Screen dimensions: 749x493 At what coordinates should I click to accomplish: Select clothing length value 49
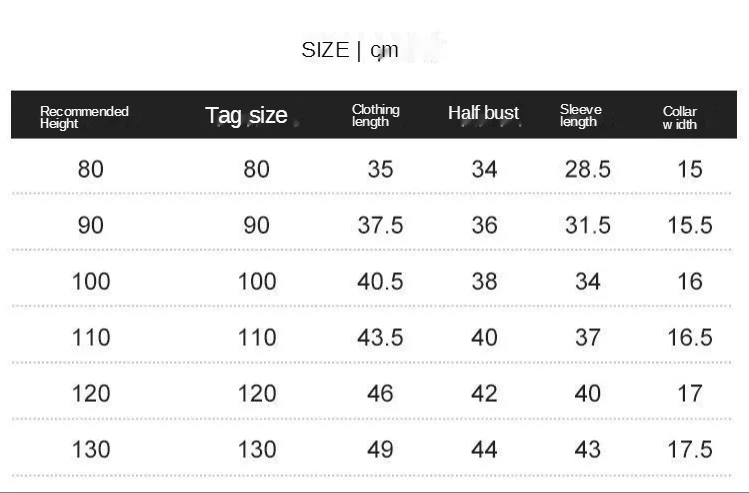[380, 449]
